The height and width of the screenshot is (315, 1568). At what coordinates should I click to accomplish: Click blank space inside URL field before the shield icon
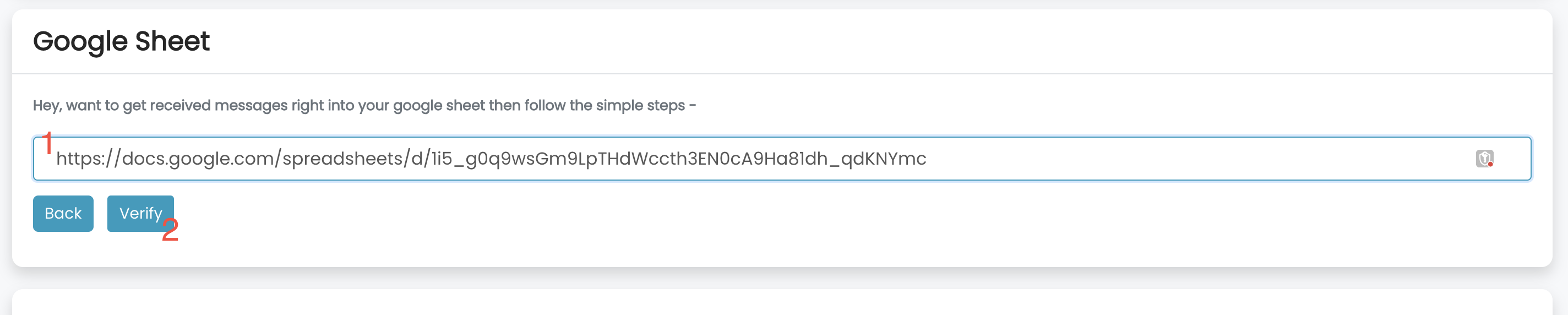(1199, 159)
